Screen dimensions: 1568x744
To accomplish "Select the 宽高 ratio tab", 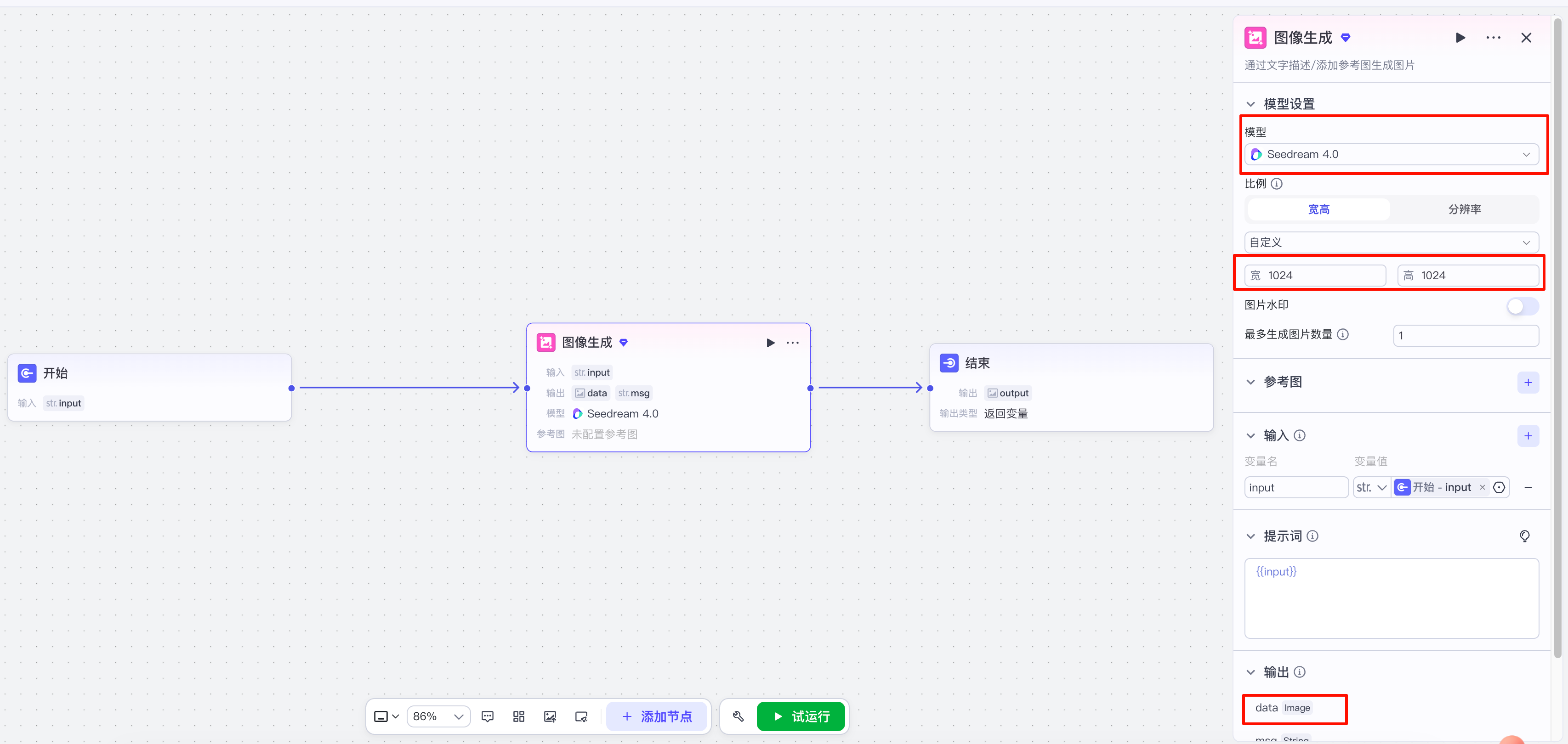I will tap(1318, 209).
